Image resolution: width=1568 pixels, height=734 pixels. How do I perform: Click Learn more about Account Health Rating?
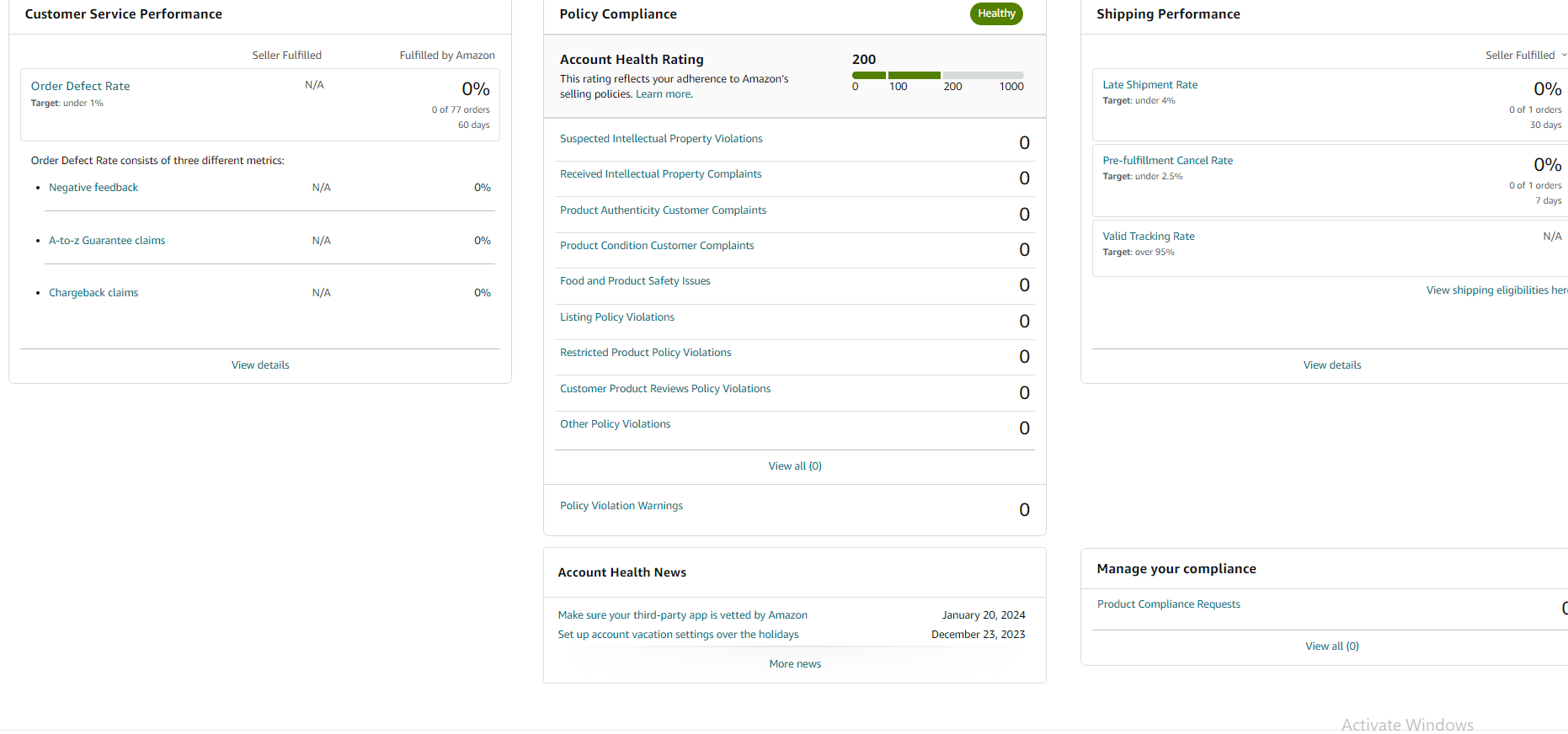point(664,94)
